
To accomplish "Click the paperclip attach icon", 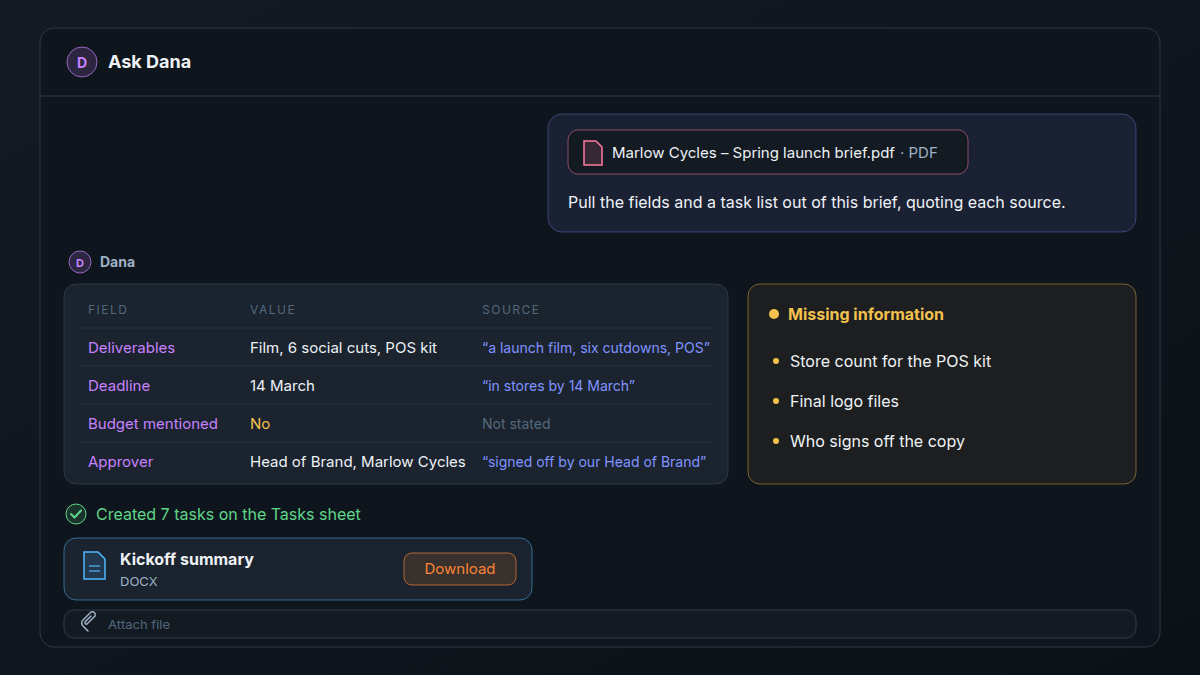I will [89, 623].
